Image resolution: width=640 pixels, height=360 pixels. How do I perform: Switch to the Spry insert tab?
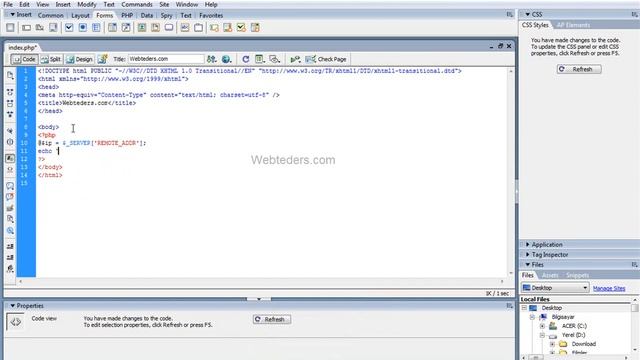tap(166, 15)
